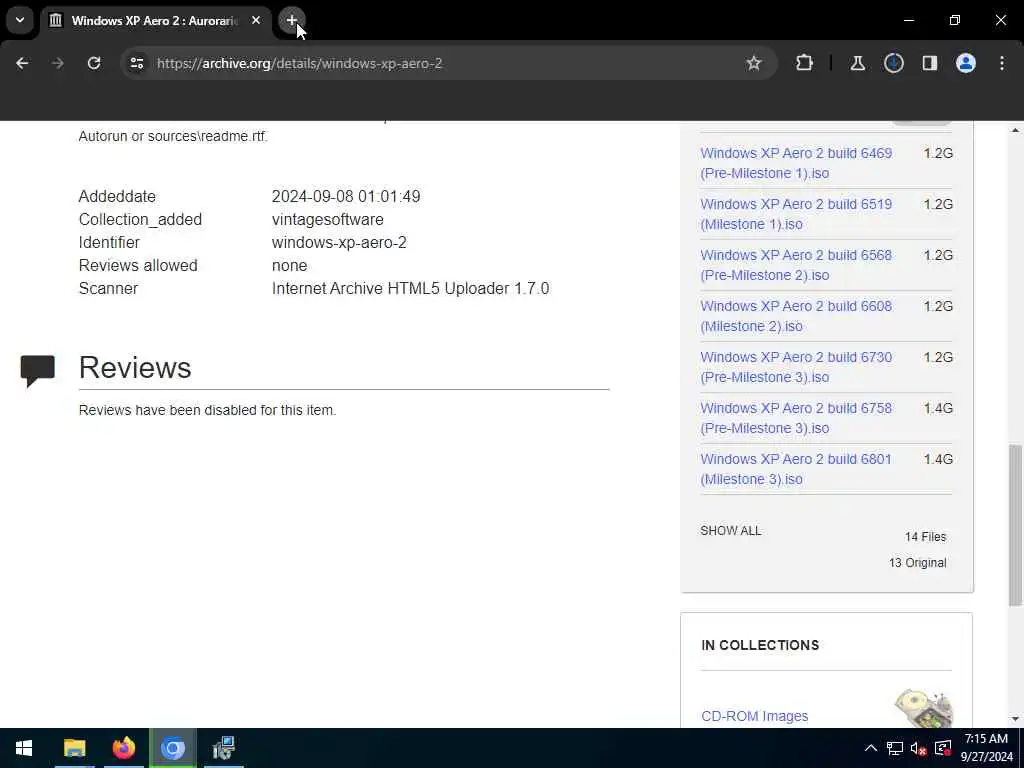Open the Extensions puzzle icon
This screenshot has height=768, width=1024.
point(805,63)
